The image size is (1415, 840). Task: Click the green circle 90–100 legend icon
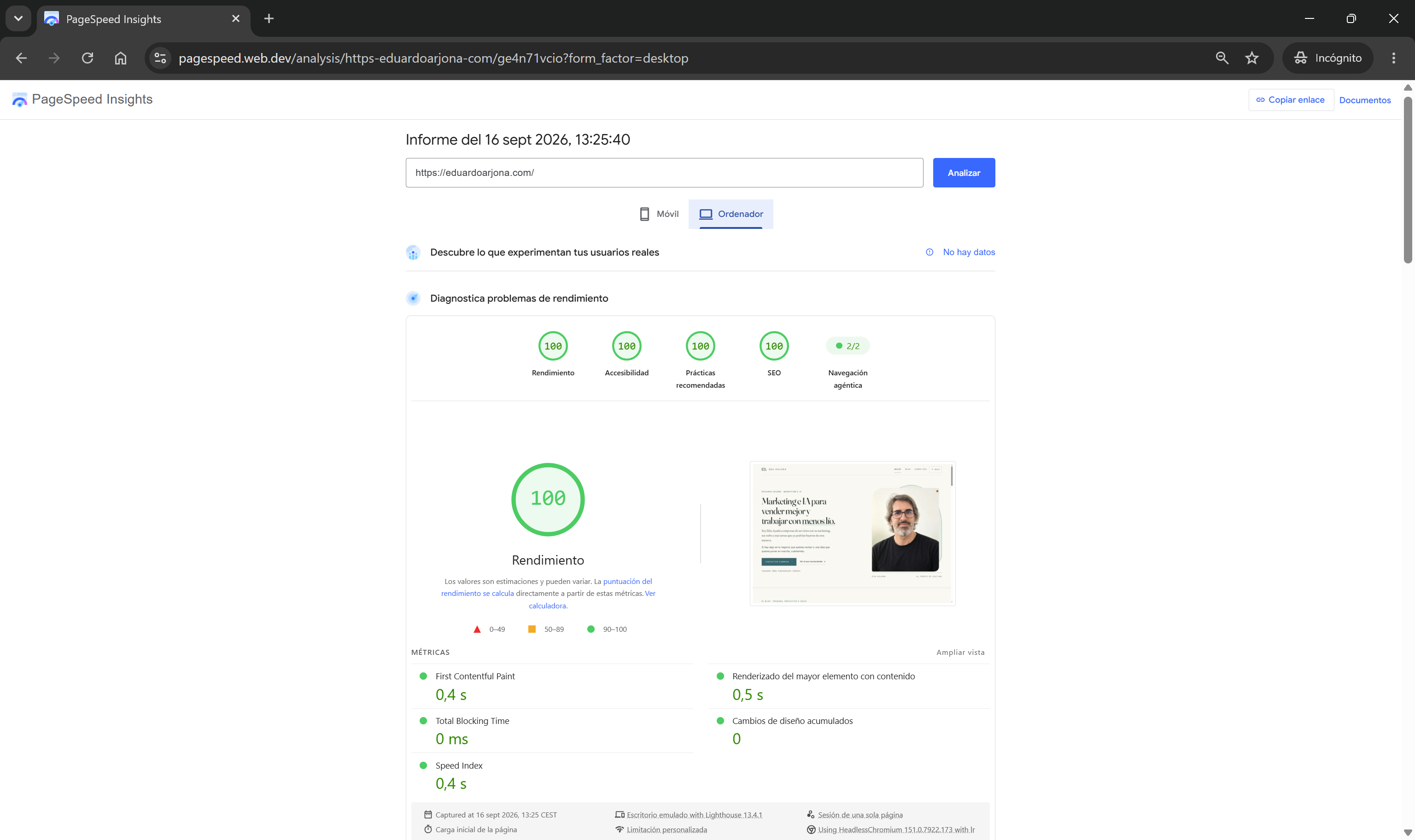[x=591, y=630]
